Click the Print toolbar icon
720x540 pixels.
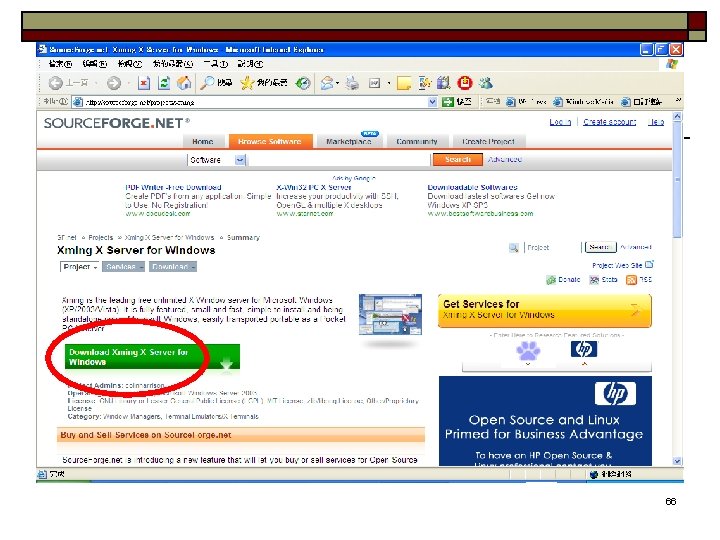coord(352,83)
